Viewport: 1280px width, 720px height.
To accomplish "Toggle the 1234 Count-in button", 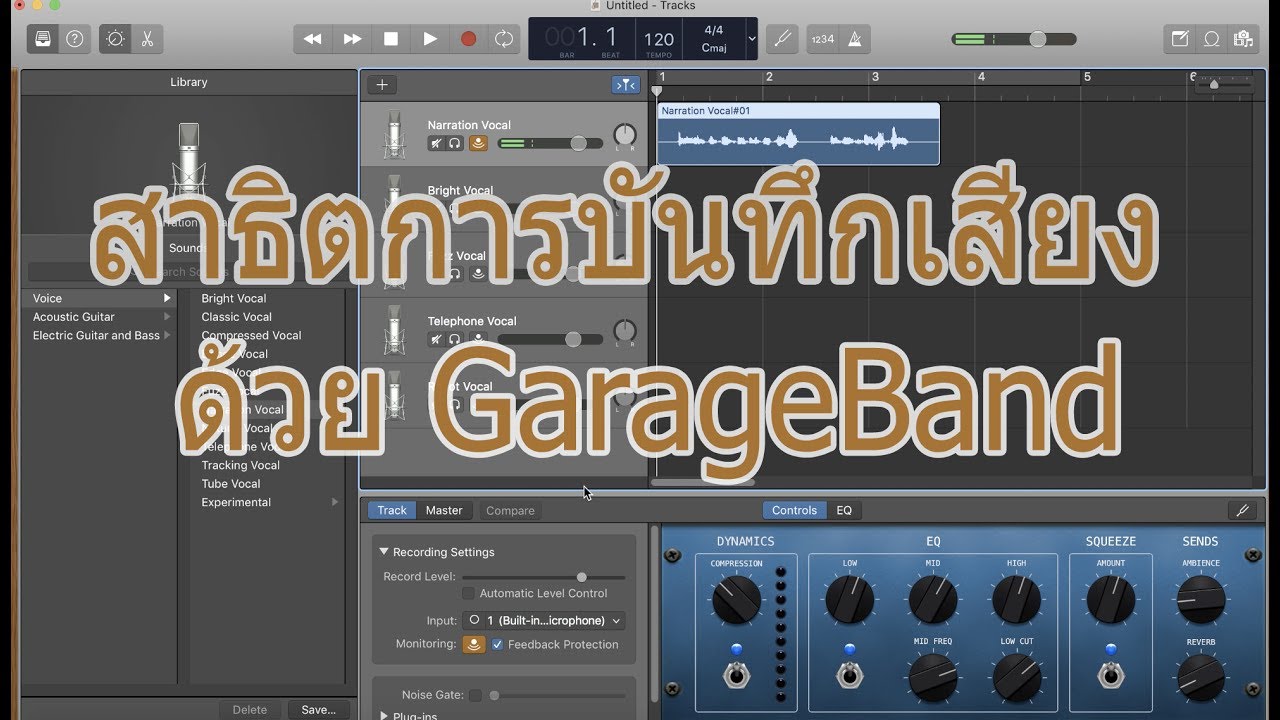I will 822,39.
